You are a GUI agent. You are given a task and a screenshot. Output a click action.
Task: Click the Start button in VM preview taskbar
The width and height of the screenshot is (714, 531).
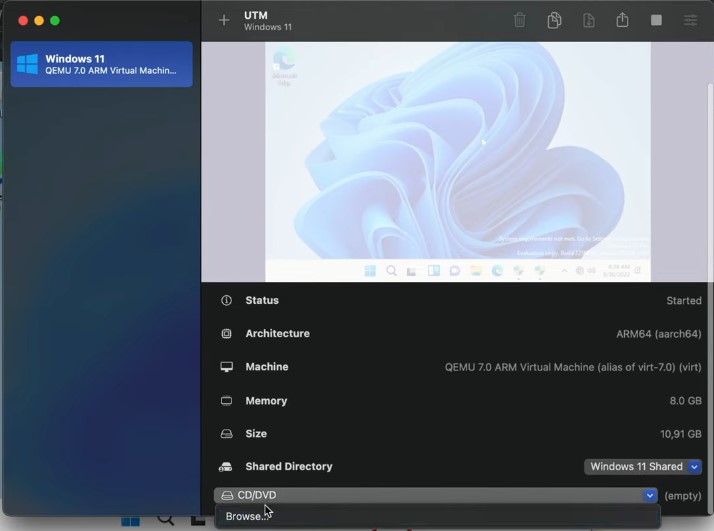click(370, 271)
